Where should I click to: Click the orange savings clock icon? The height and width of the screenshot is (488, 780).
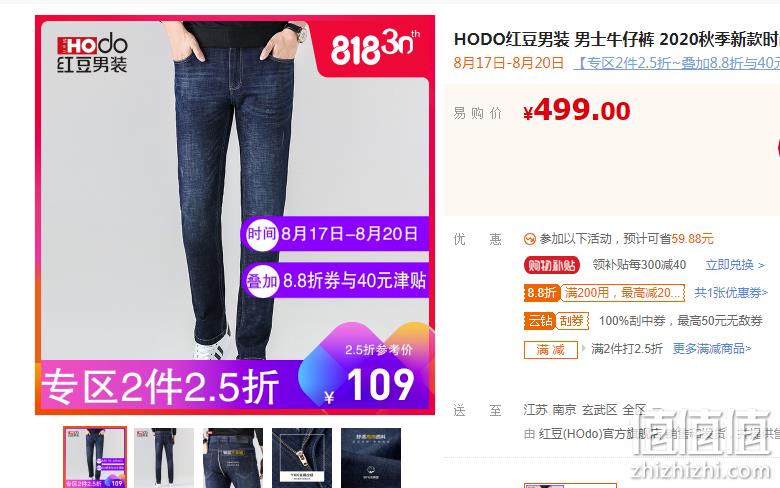(530, 239)
